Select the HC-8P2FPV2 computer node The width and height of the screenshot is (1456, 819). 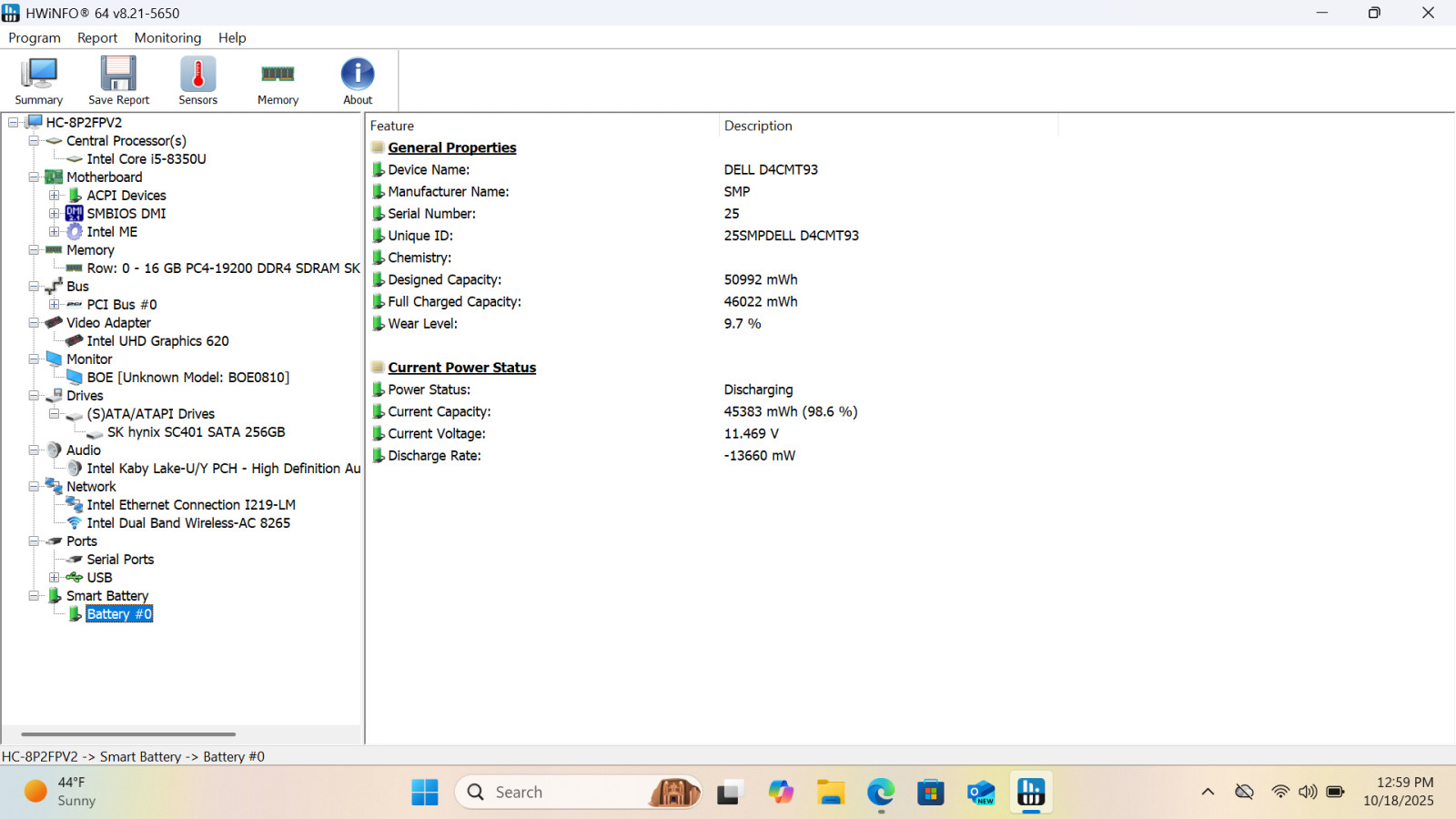(84, 122)
